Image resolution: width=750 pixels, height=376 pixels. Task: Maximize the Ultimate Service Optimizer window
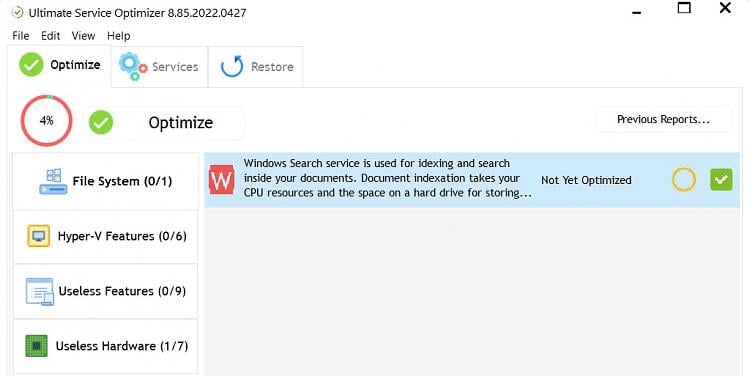(x=684, y=8)
